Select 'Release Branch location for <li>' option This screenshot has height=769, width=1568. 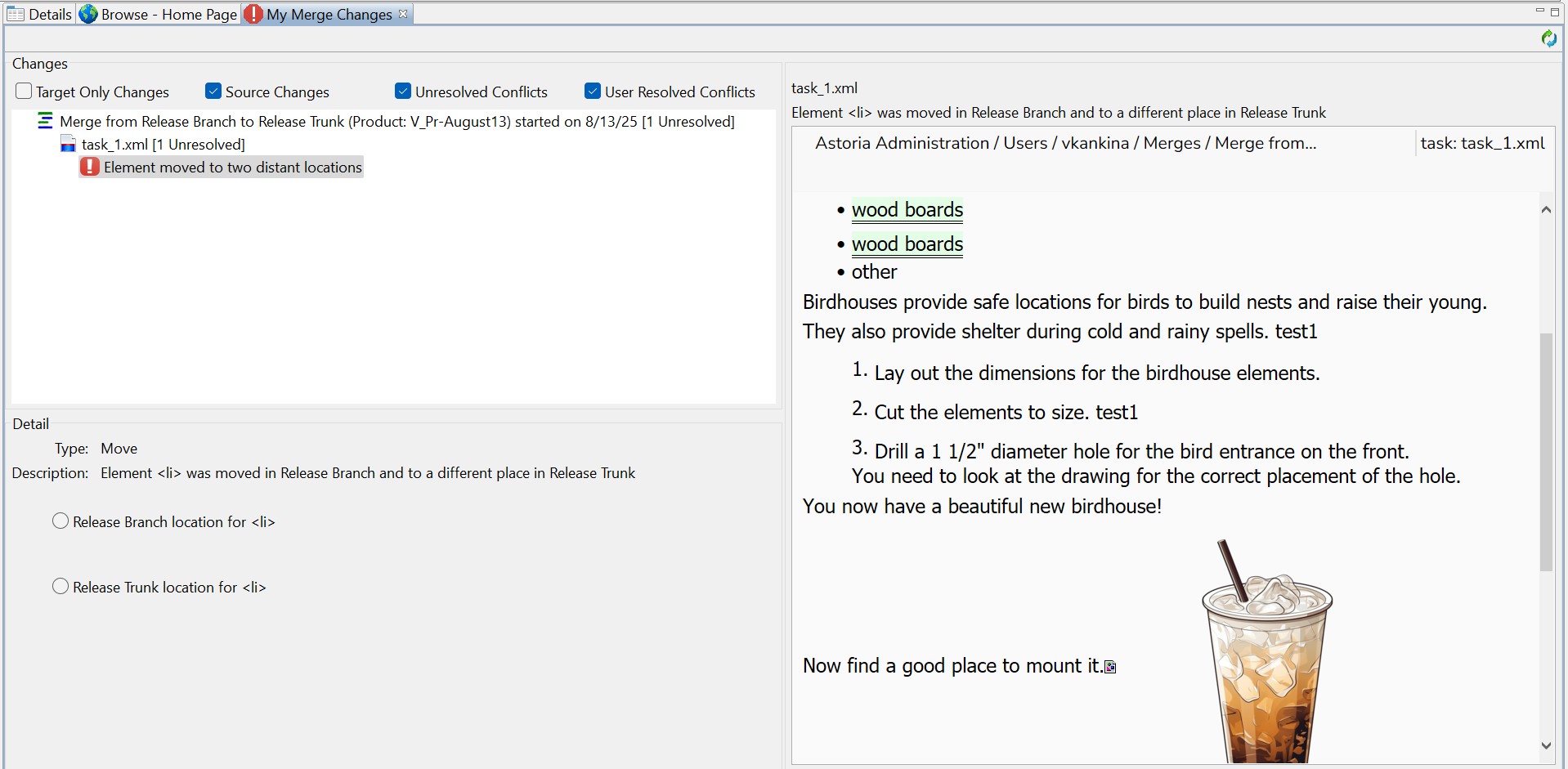pos(60,521)
